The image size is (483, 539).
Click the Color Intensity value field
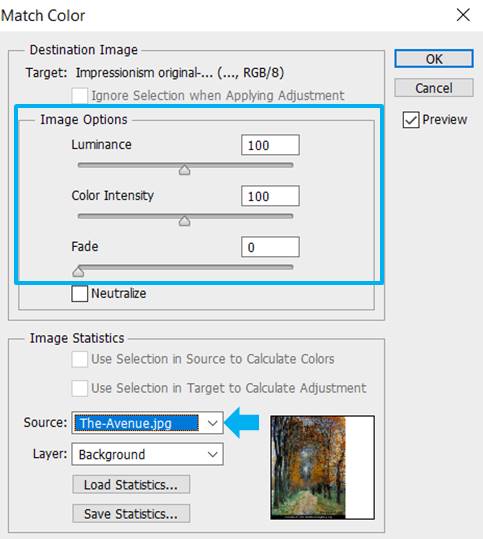pyautogui.click(x=270, y=196)
